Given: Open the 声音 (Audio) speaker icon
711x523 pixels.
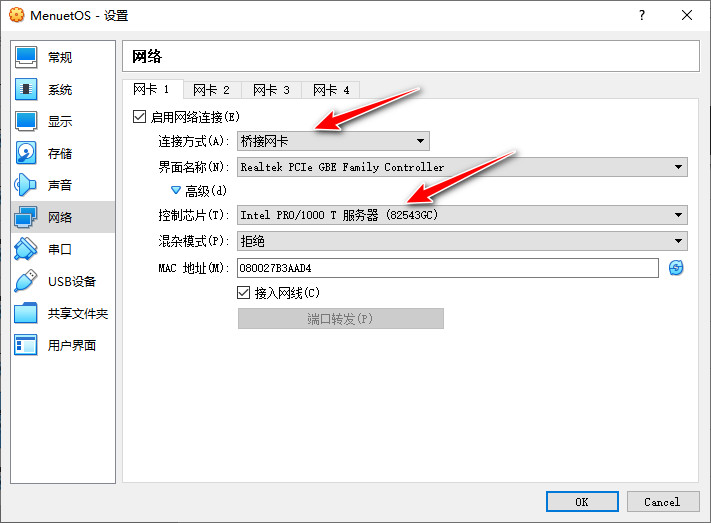Looking at the screenshot, I should coord(26,185).
